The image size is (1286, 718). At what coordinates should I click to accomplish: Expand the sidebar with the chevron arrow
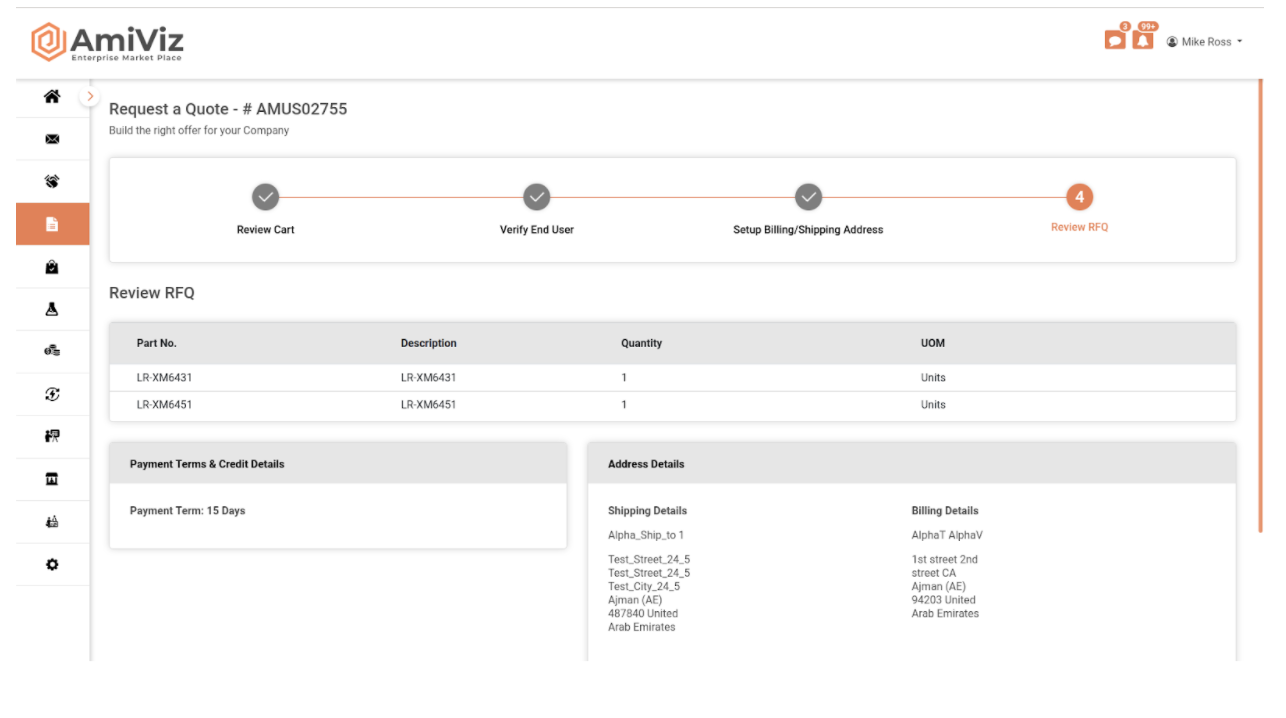(x=90, y=96)
